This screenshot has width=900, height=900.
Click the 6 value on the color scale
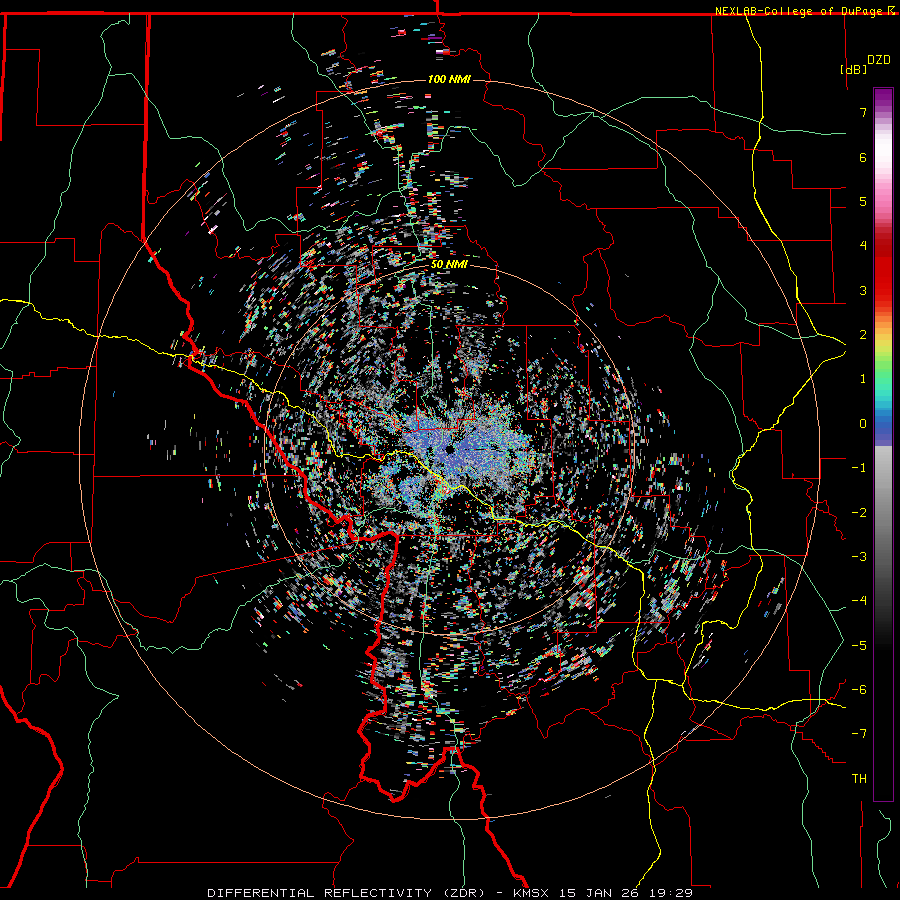(863, 157)
